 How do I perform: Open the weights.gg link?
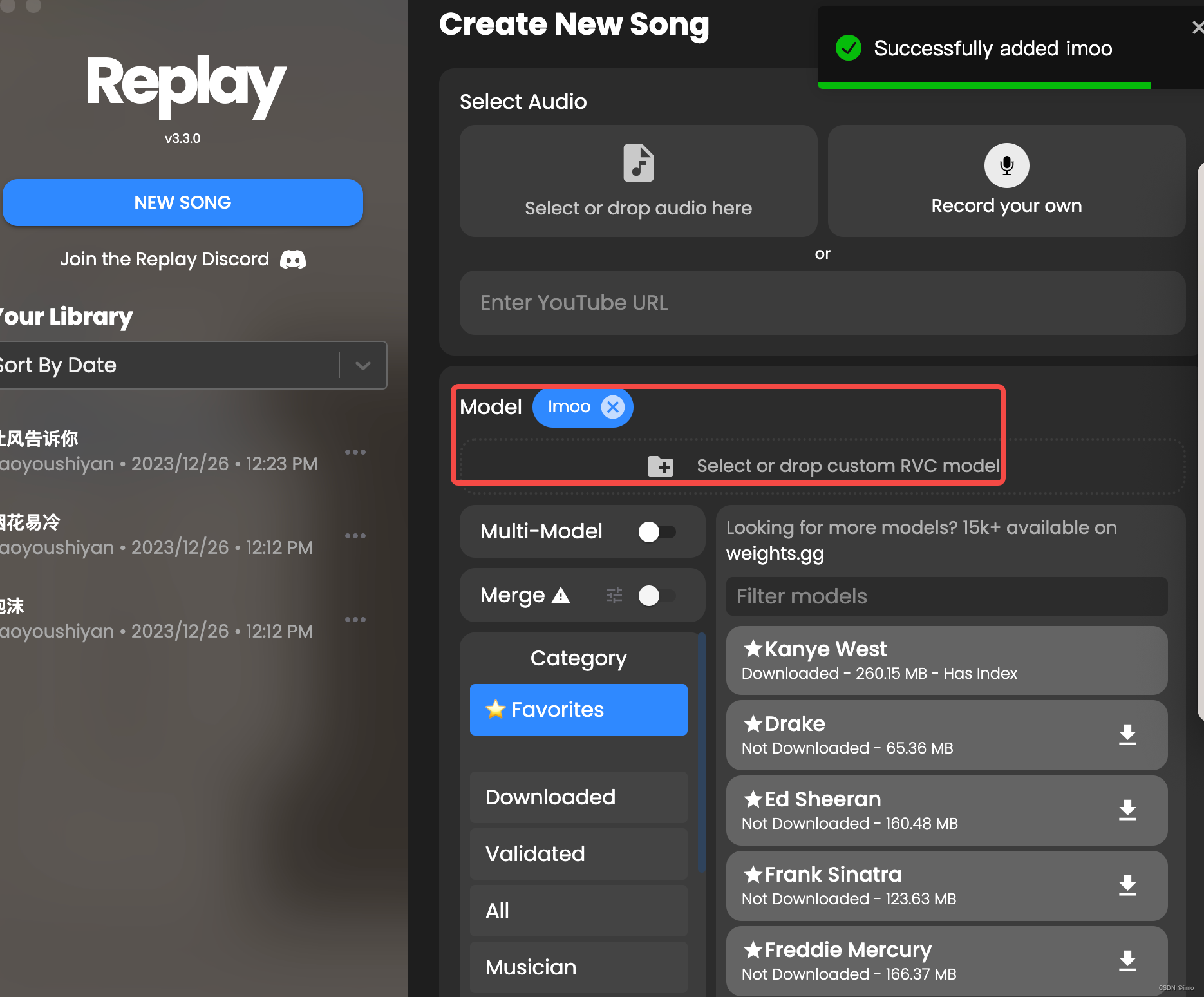coord(775,554)
